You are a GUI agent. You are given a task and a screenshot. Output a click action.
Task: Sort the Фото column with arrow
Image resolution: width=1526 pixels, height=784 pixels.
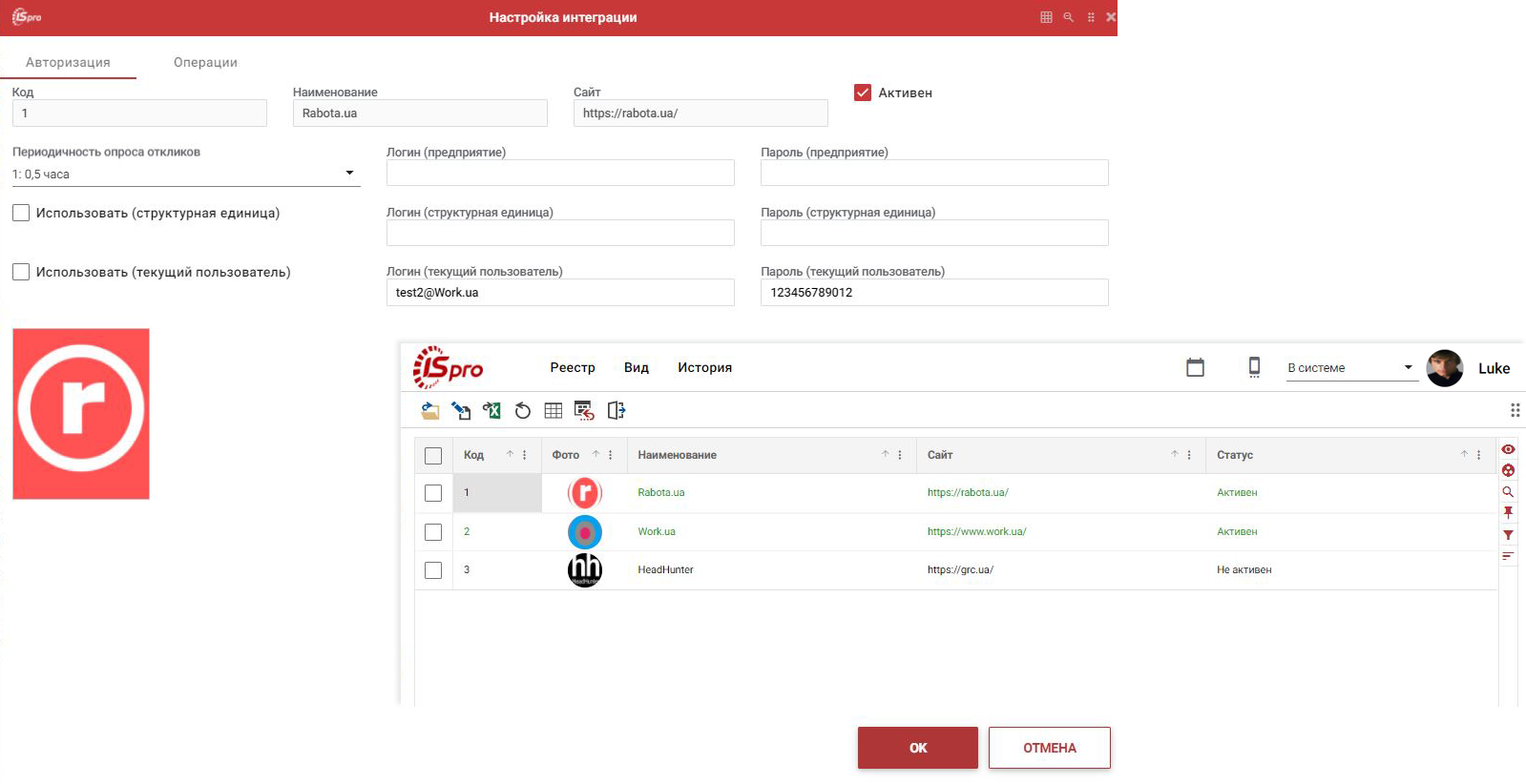(596, 454)
